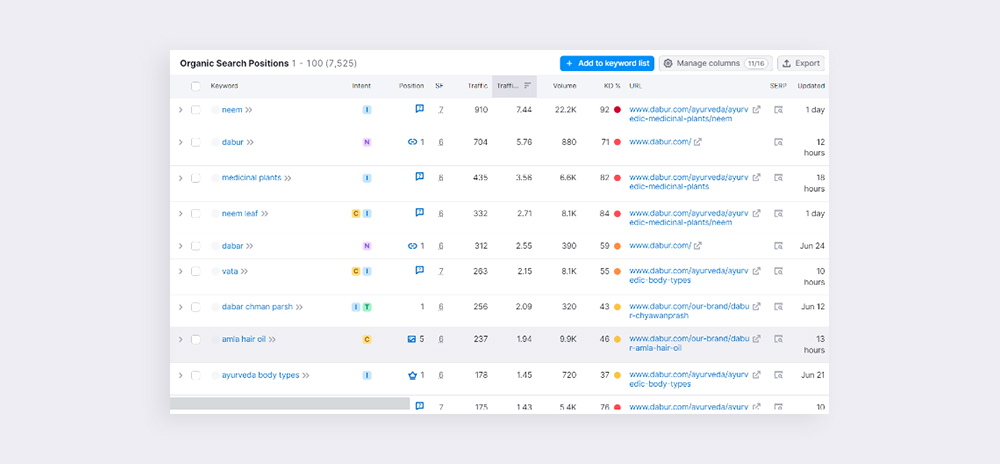The image size is (1000, 464).
Task: Check the vata row checkbox
Action: 196,271
